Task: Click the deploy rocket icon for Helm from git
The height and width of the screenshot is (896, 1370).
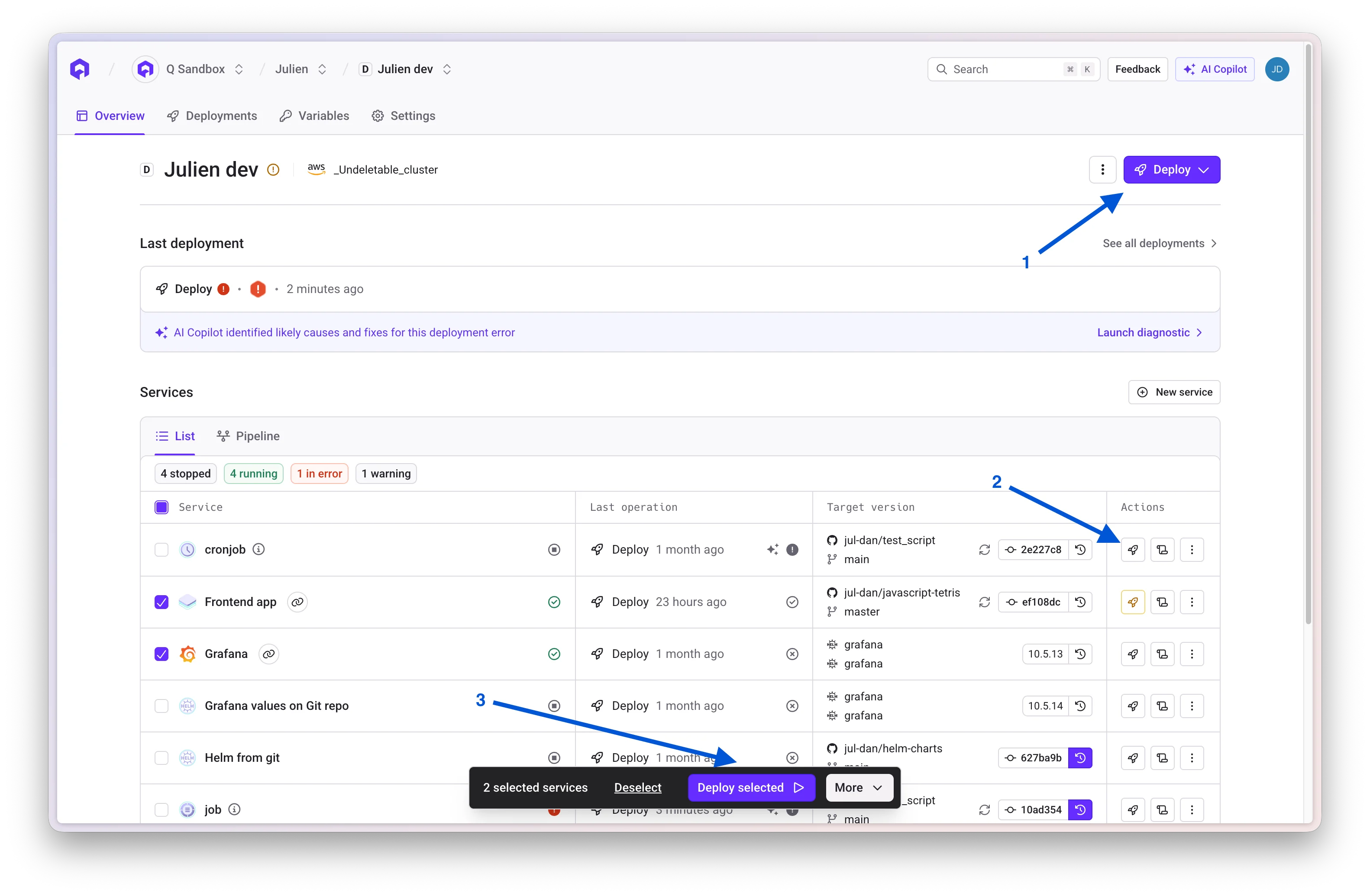Action: (1132, 757)
